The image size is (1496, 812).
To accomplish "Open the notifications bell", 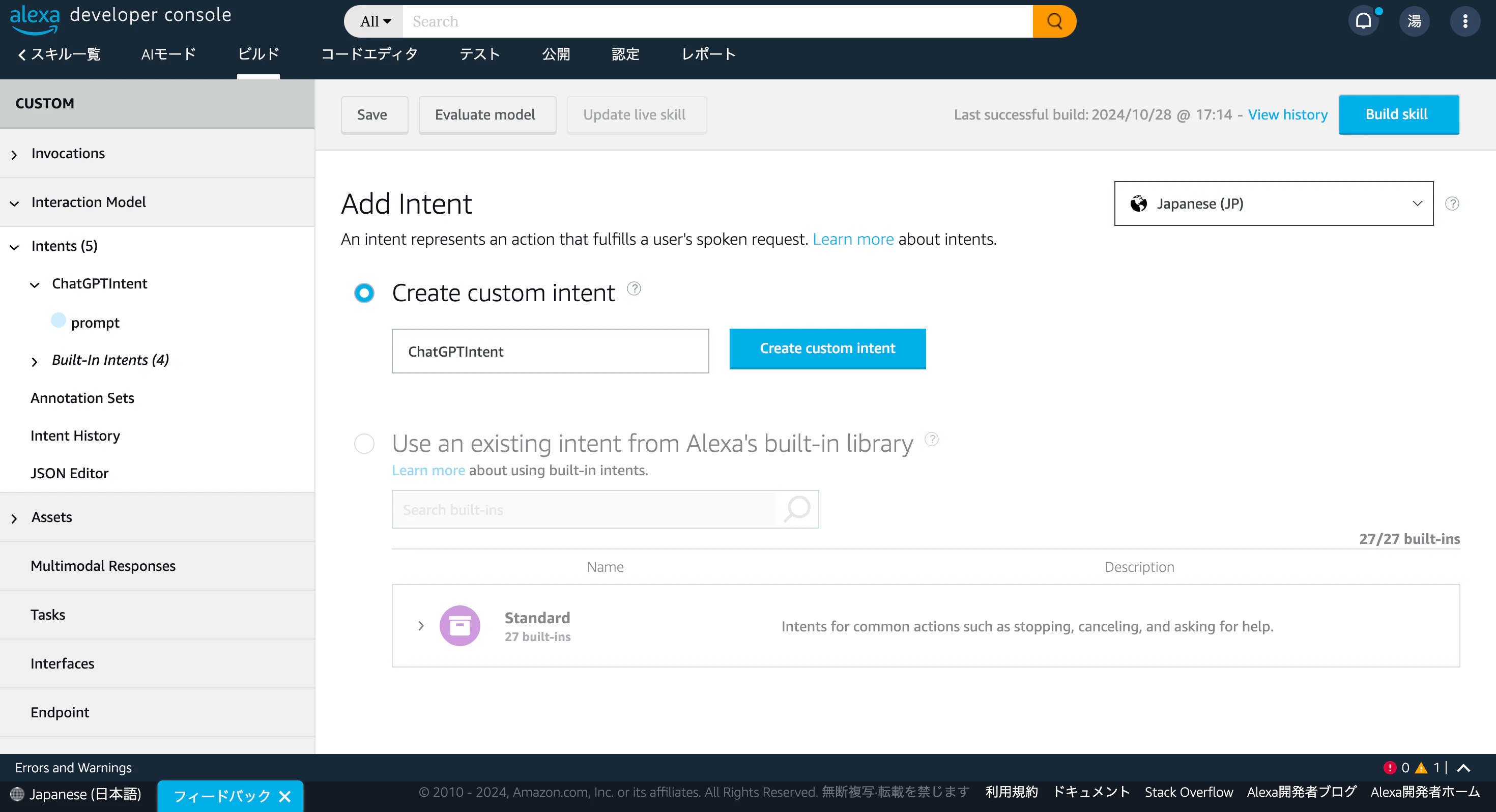I will click(x=1364, y=21).
